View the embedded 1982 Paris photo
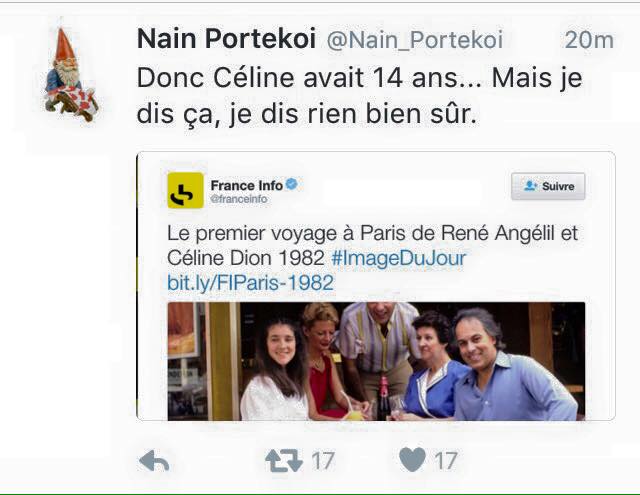The height and width of the screenshot is (495, 640). pos(375,362)
